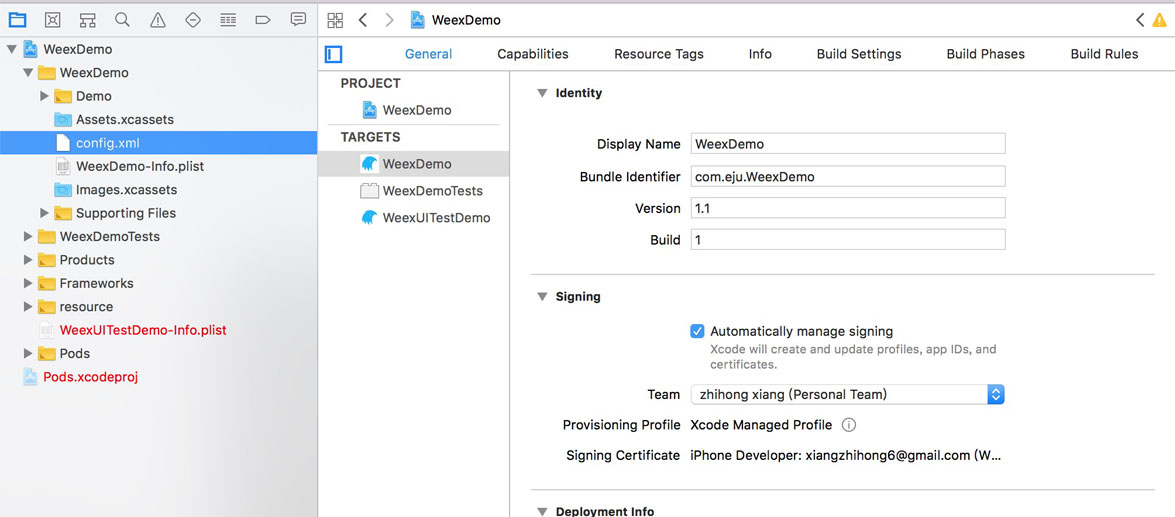Open the Project navigator folder icon

(17, 20)
